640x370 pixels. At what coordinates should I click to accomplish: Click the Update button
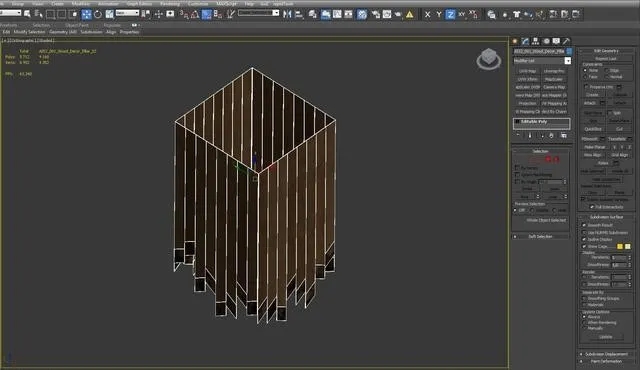pos(606,337)
